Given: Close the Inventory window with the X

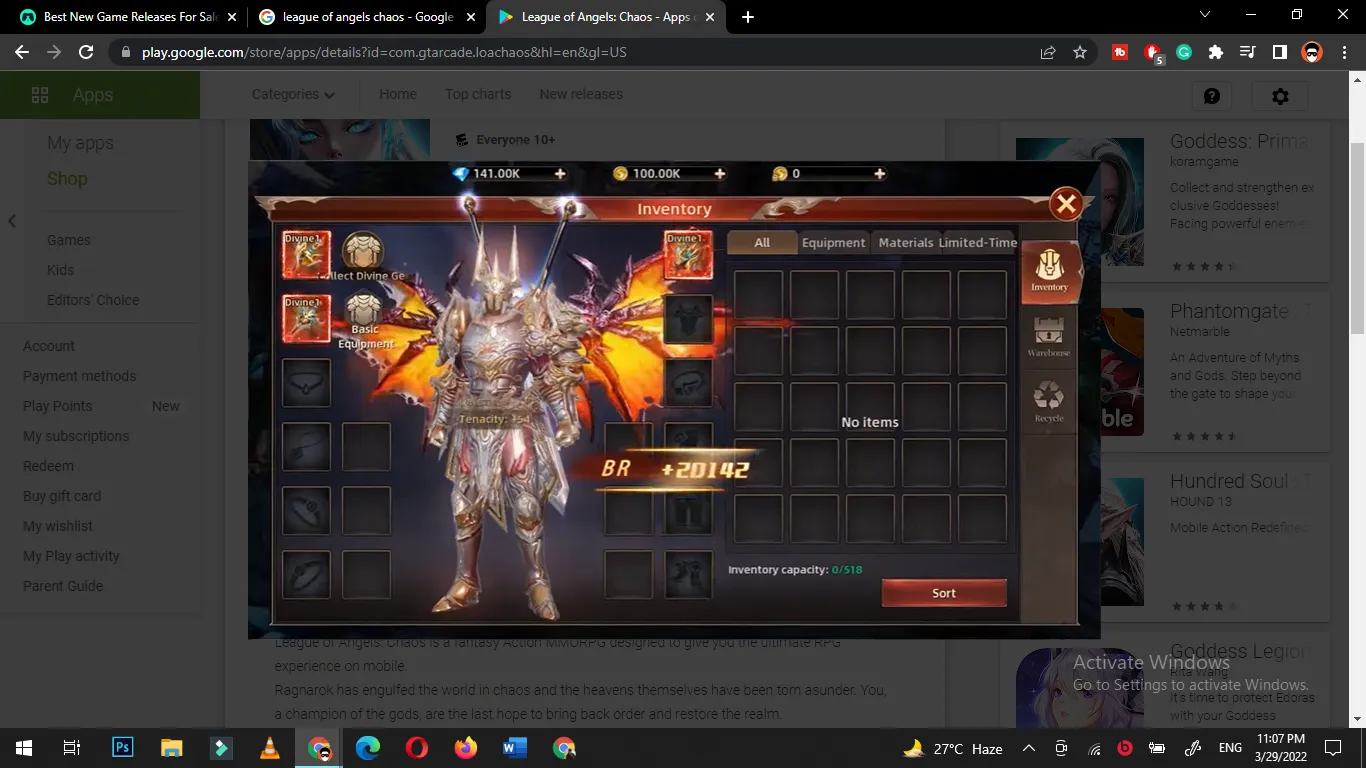Looking at the screenshot, I should coord(1066,204).
